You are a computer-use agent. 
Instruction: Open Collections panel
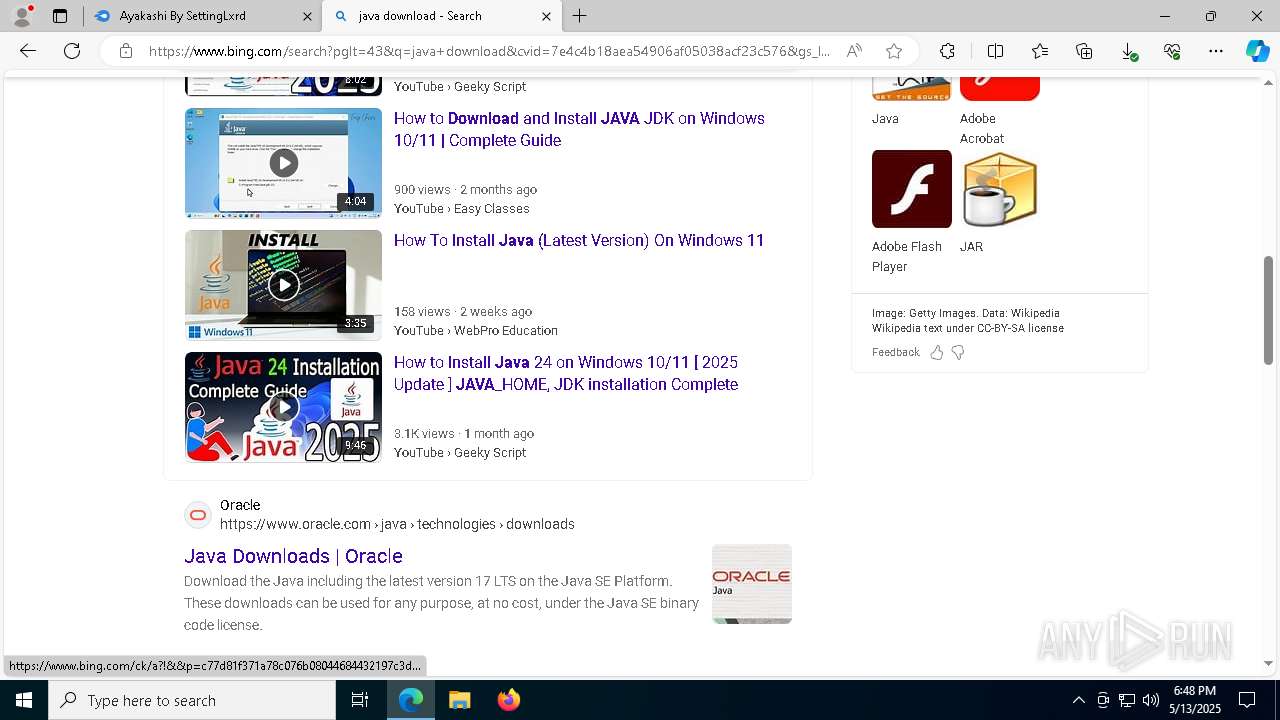tap(1084, 51)
